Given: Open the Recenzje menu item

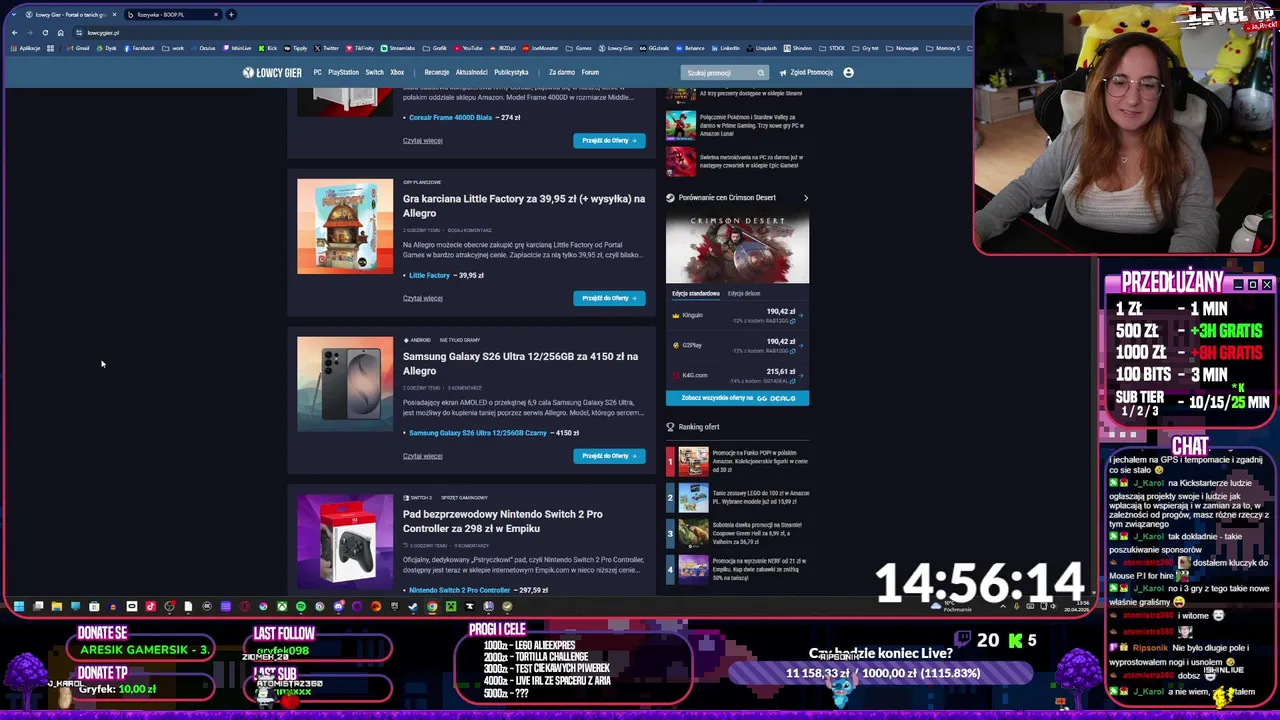Looking at the screenshot, I should pyautogui.click(x=437, y=73).
